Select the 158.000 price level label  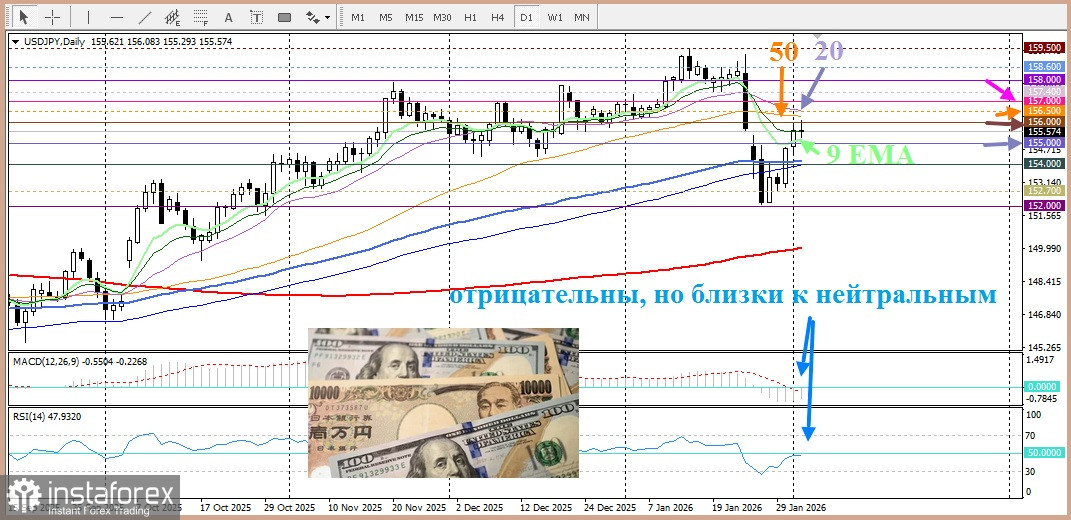[x=1044, y=80]
